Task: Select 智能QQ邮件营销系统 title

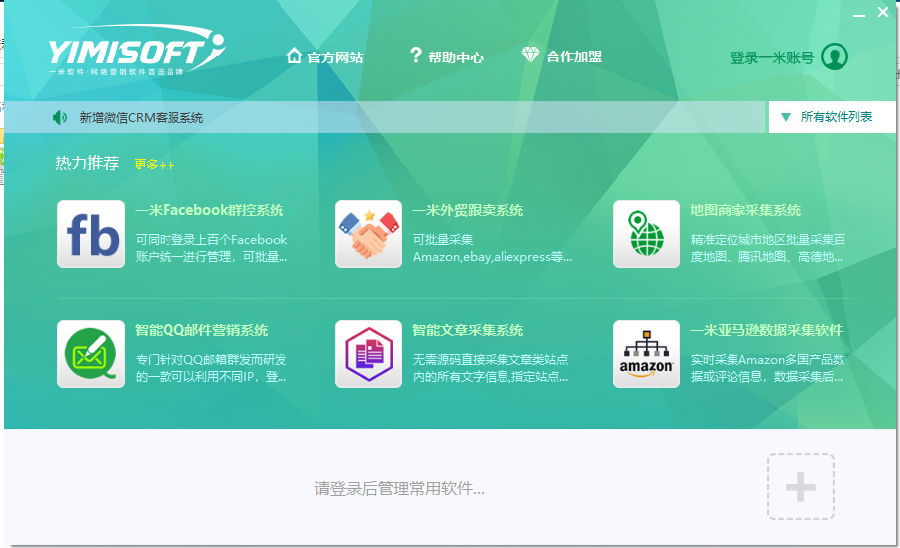Action: tap(201, 330)
